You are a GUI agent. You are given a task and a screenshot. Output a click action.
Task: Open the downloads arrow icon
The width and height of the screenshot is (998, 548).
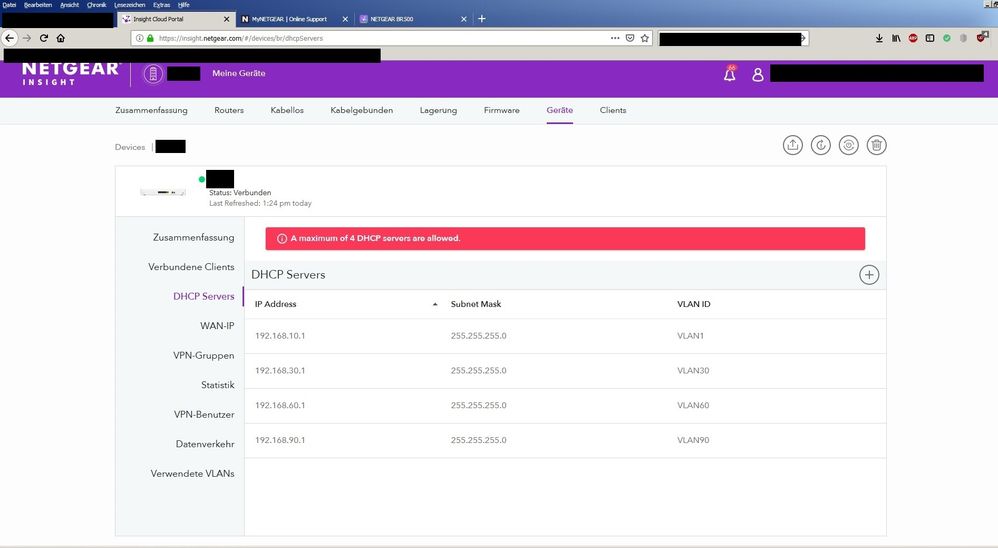click(879, 38)
